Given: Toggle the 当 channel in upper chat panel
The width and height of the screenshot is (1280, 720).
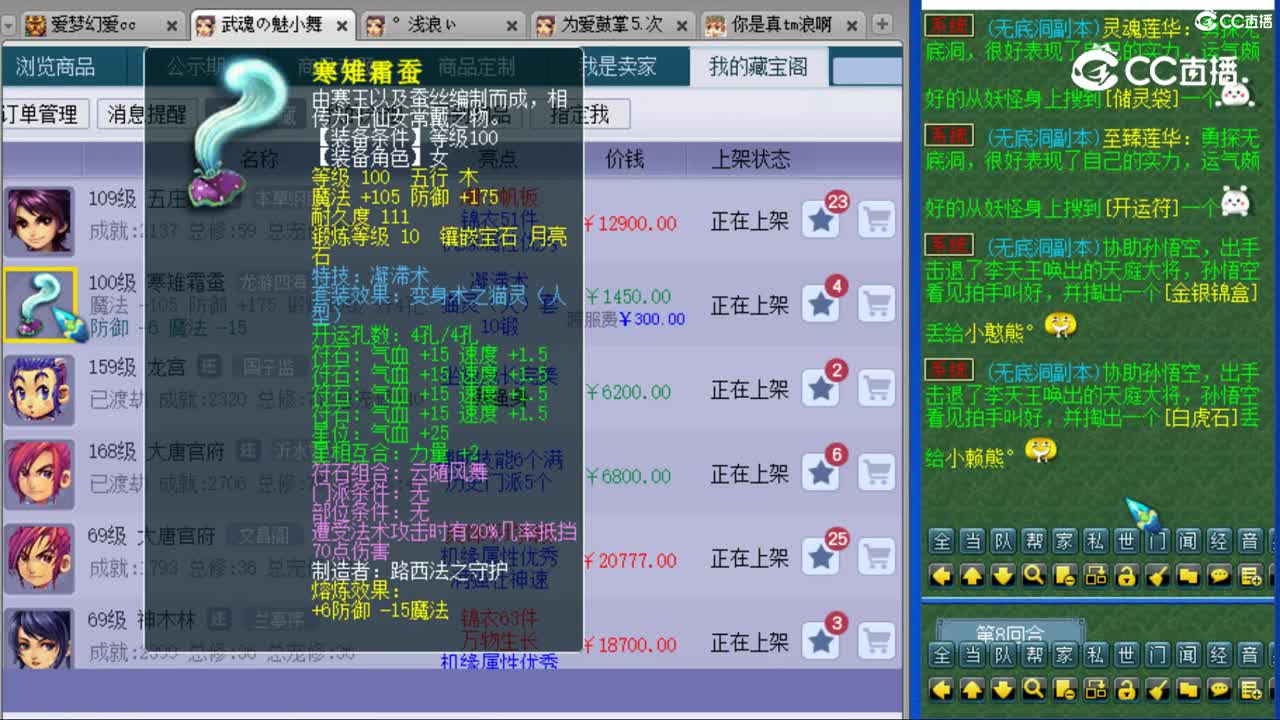Looking at the screenshot, I should coord(972,542).
